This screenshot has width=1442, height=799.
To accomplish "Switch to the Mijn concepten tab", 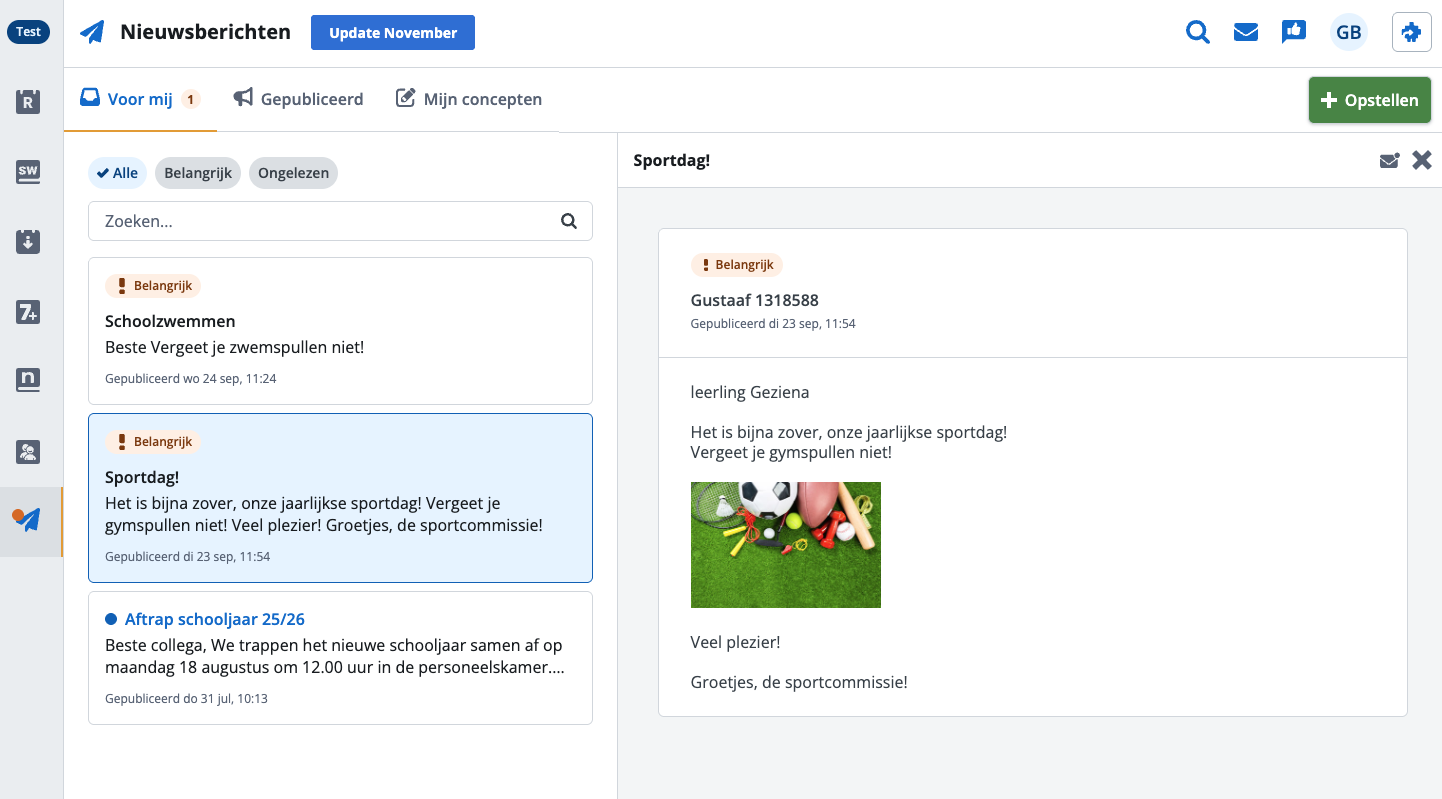I will tap(469, 99).
